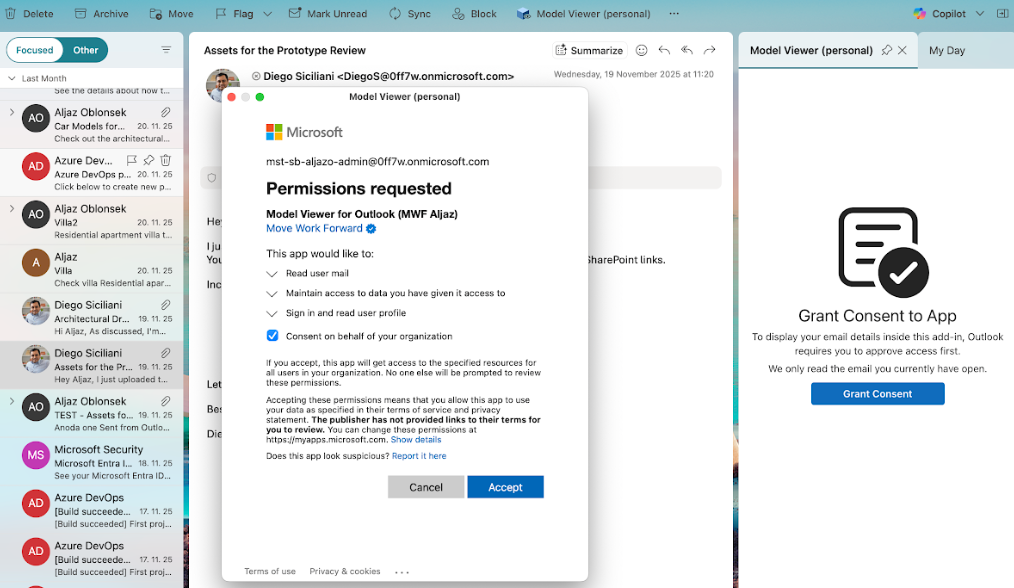Switch to the My Day tab
Image resolution: width=1014 pixels, height=588 pixels.
[x=946, y=50]
